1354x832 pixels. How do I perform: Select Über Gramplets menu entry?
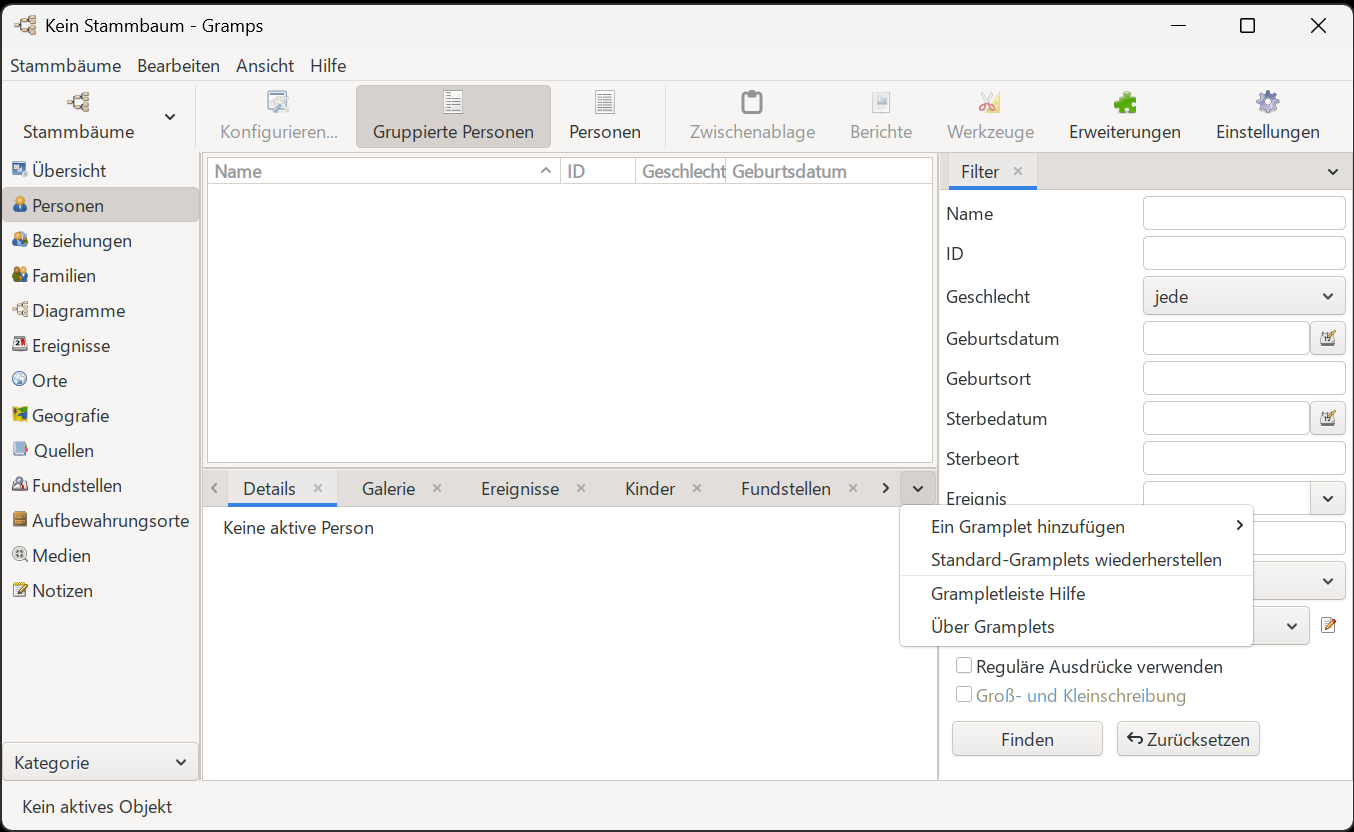tap(1076, 627)
